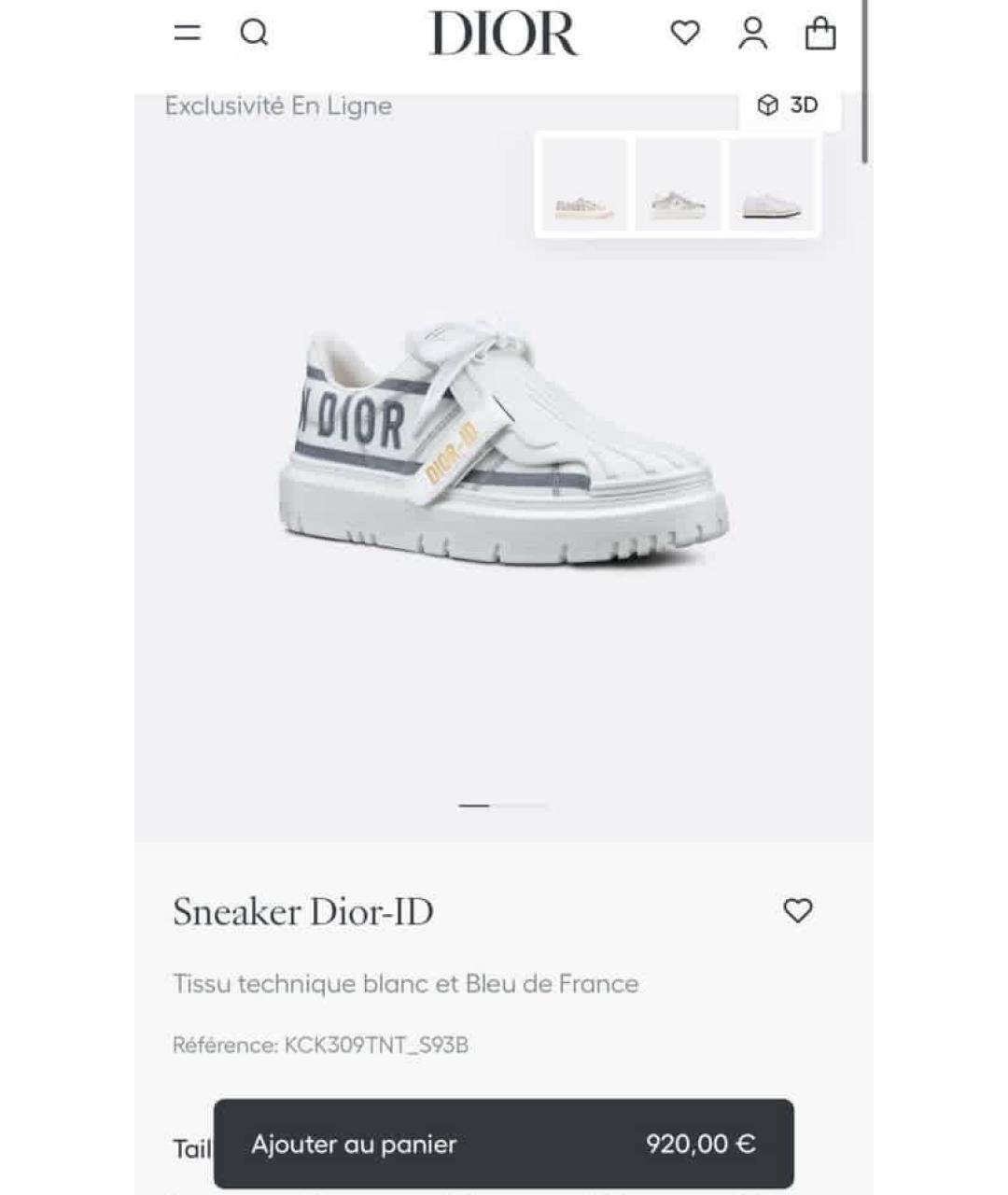Click the 920,00 € price label
The image size is (1008, 1195).
pyautogui.click(x=701, y=1144)
